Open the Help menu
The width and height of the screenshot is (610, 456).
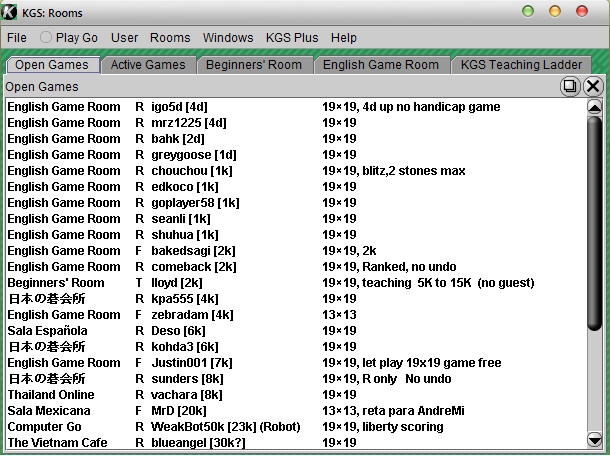coord(344,38)
